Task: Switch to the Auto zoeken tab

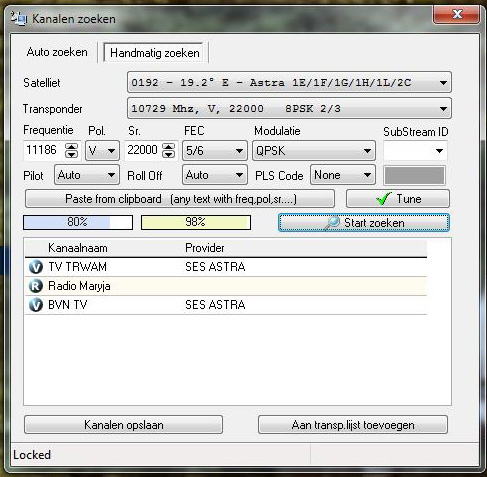Action: (57, 52)
